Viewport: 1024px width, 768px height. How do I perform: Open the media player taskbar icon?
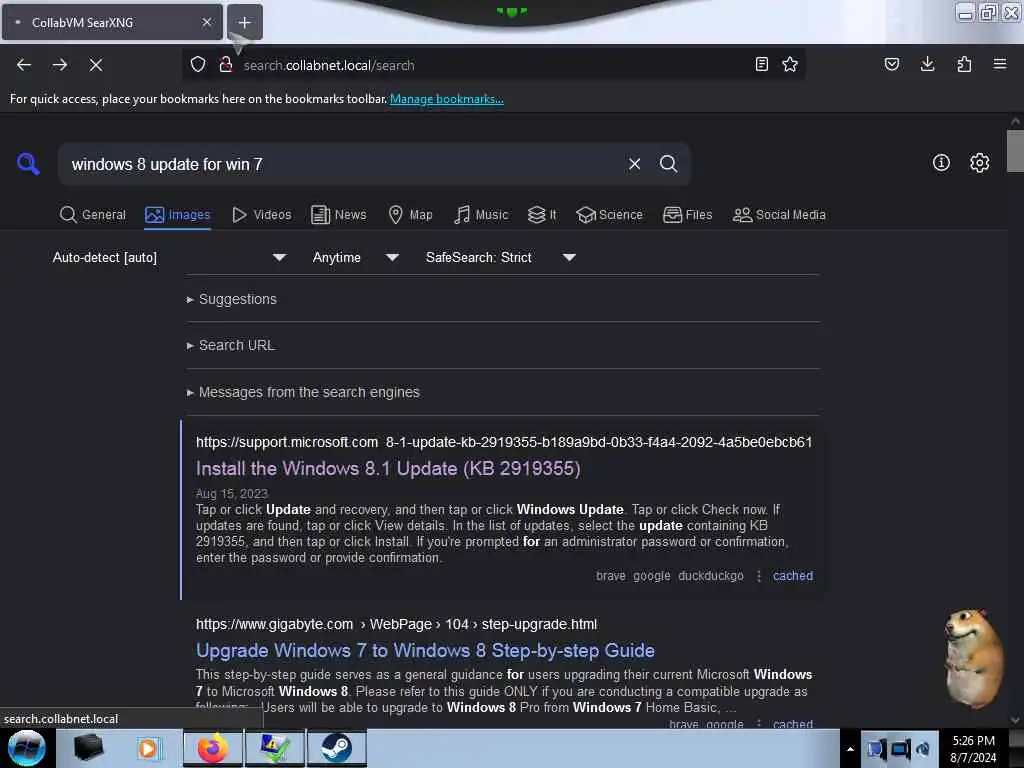point(148,748)
